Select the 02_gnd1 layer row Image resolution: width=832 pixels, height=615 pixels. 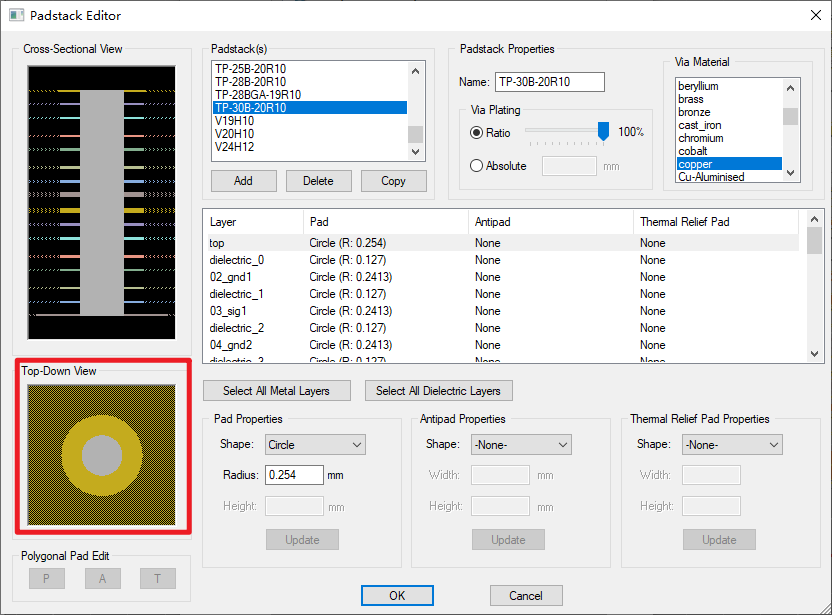click(x=503, y=277)
